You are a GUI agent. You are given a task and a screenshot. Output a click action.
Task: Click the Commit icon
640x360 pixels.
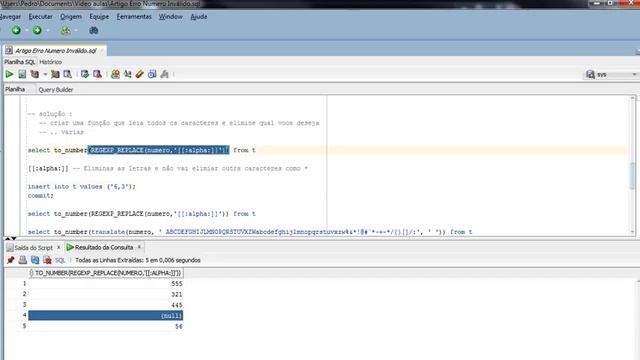coord(85,74)
